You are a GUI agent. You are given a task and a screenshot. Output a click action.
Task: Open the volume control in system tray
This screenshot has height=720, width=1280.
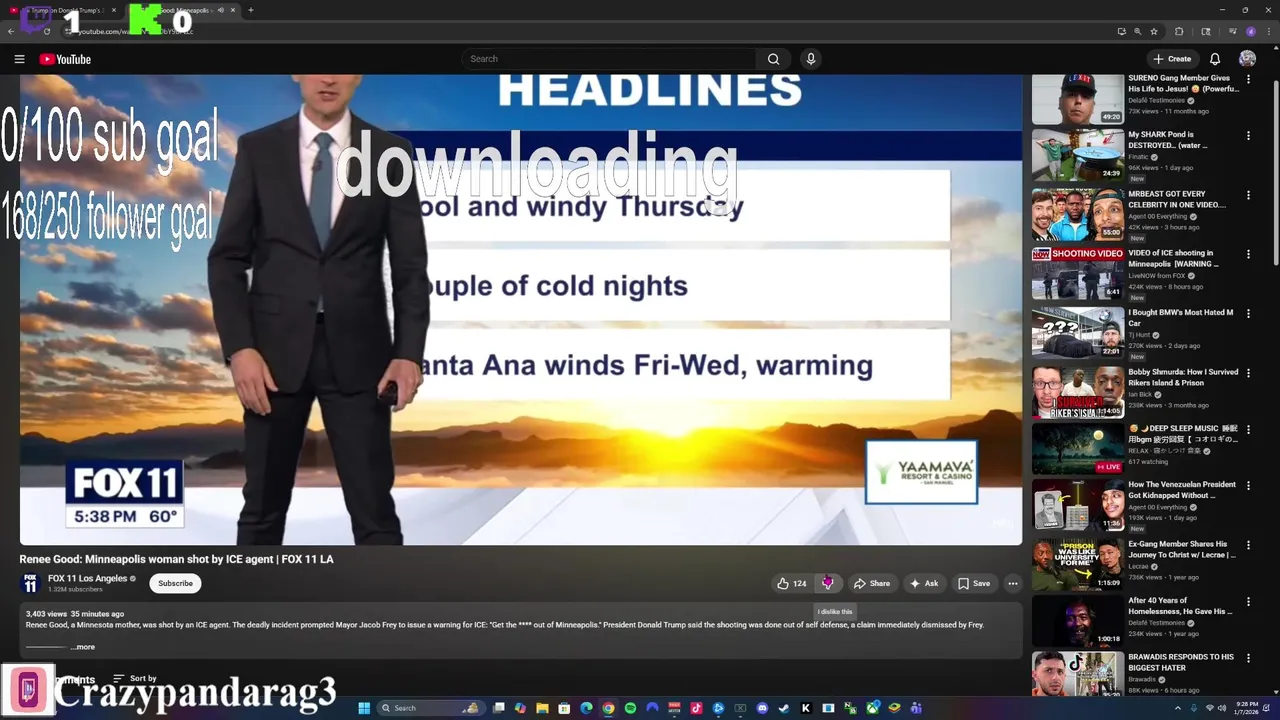(x=1221, y=708)
